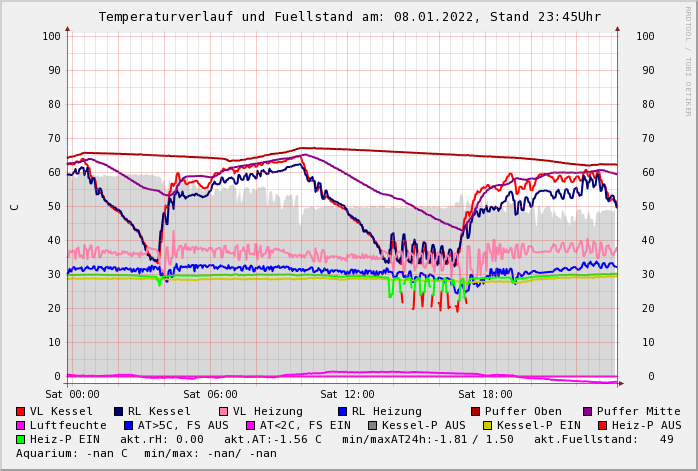Select the pink VL Heizung legend swatch
Screen dimensions: 698x471
[x=223, y=411]
